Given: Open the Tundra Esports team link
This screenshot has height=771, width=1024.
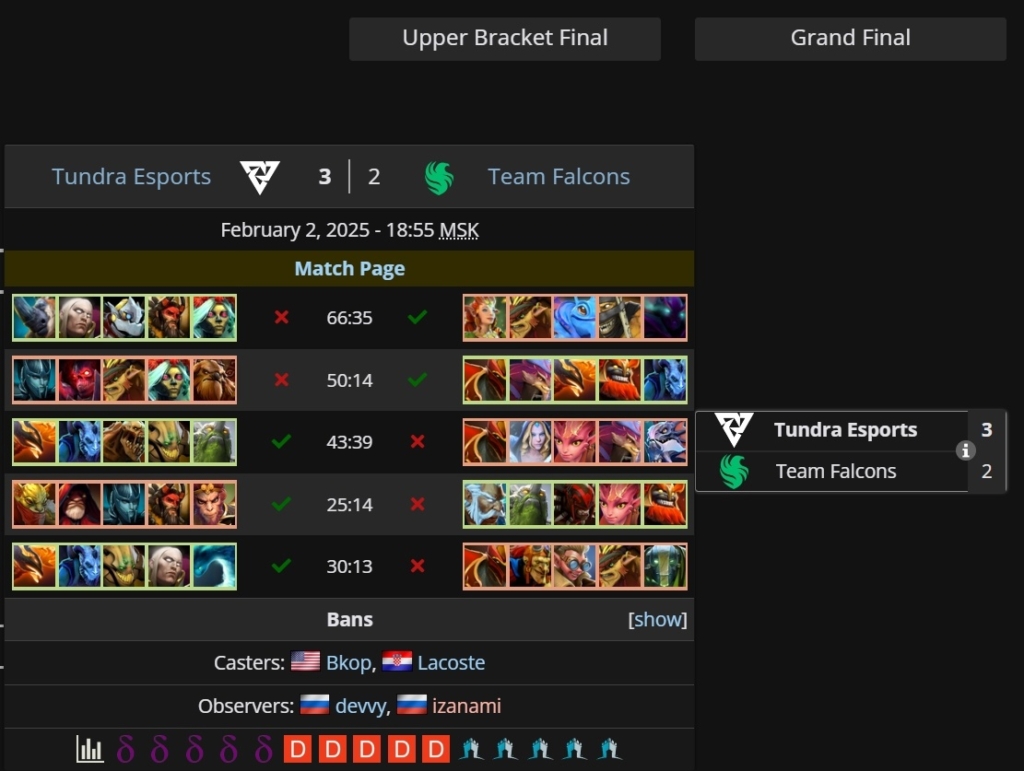Looking at the screenshot, I should 131,177.
